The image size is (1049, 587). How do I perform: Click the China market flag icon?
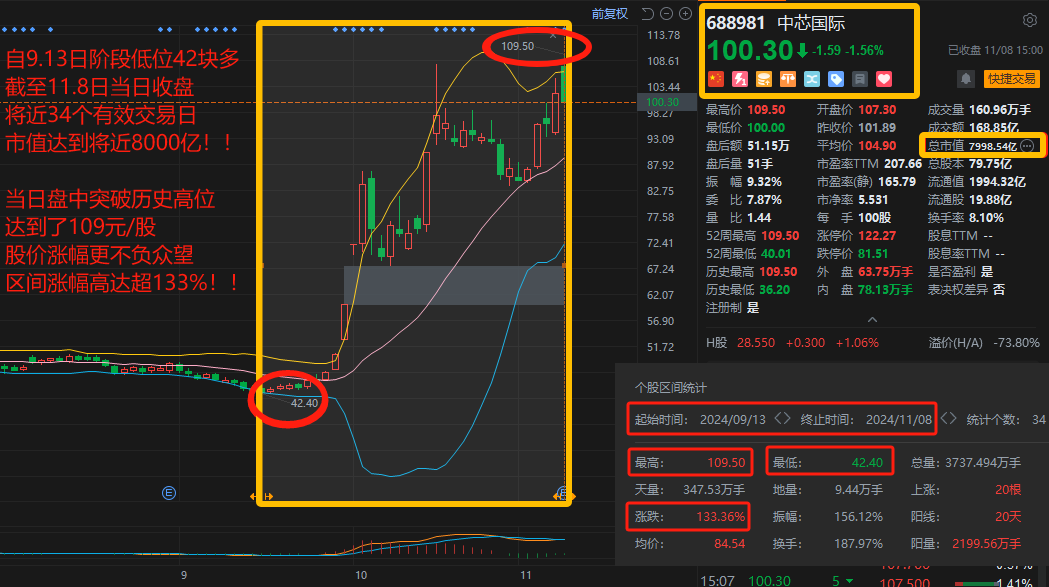pos(715,79)
